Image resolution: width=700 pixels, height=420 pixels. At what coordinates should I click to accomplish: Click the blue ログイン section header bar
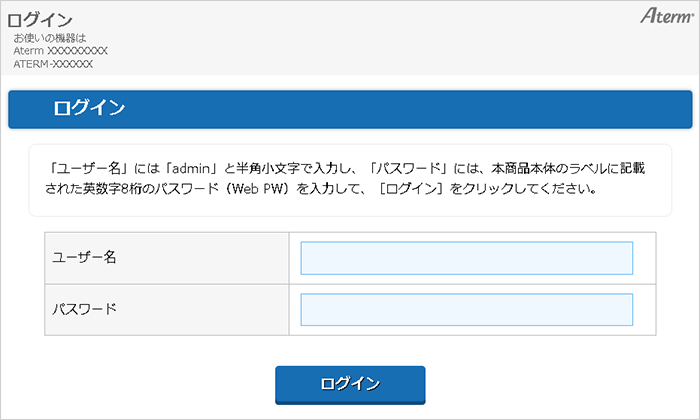coord(350,108)
